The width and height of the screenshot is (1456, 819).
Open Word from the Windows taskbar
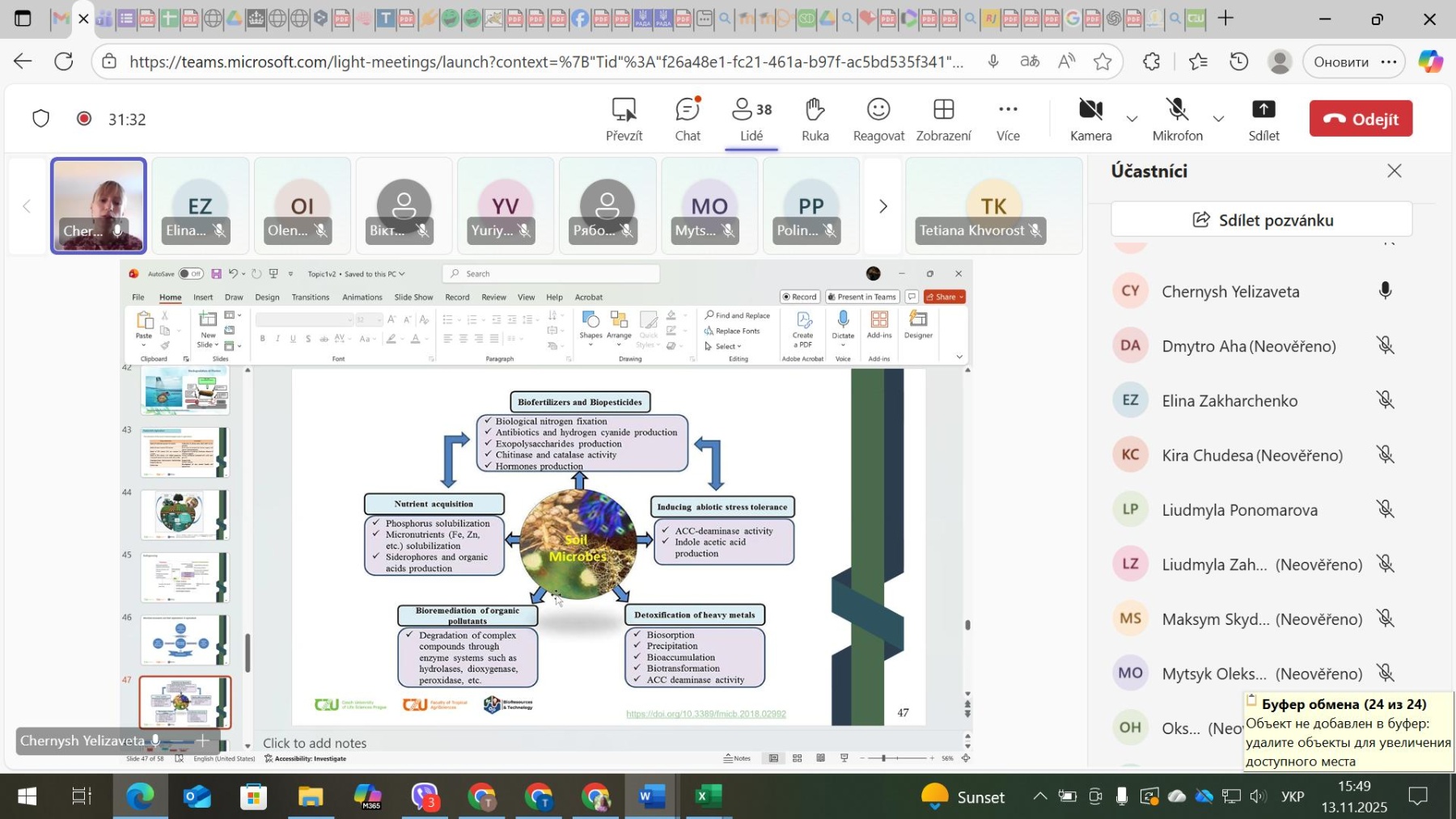650,797
